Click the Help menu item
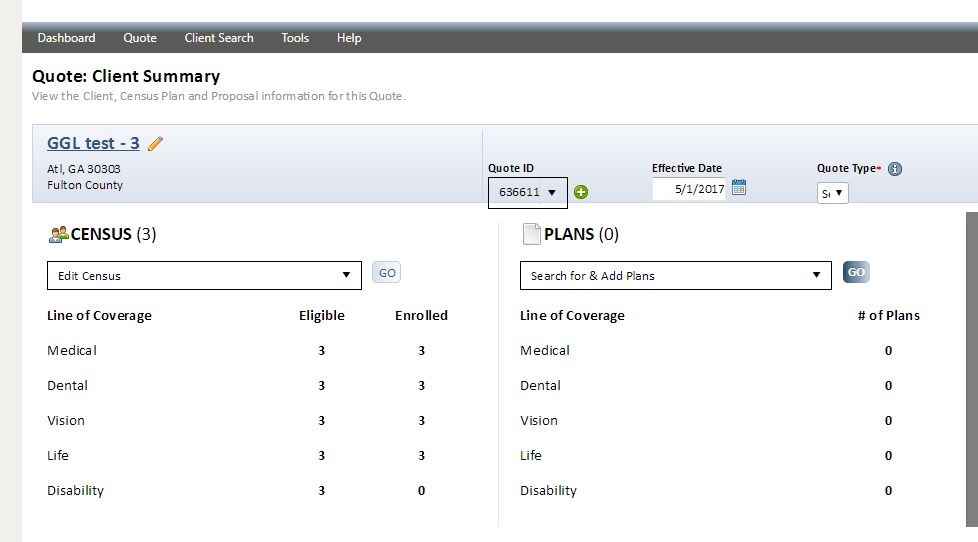978x542 pixels. tap(349, 38)
